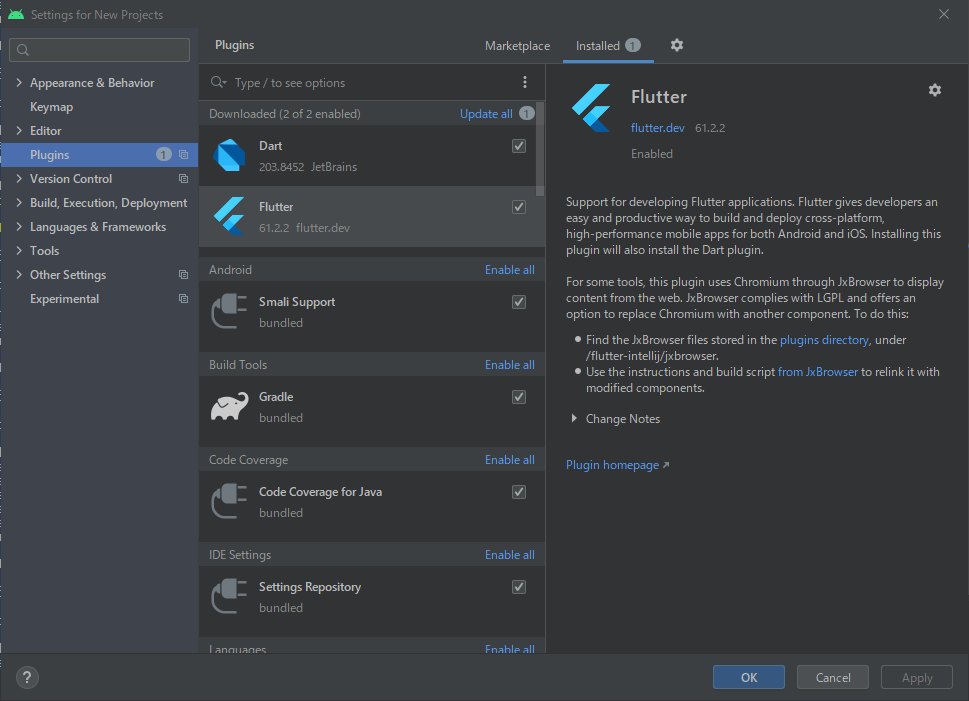
Task: Expand the Change Notes disclosure triangle
Action: click(x=574, y=418)
